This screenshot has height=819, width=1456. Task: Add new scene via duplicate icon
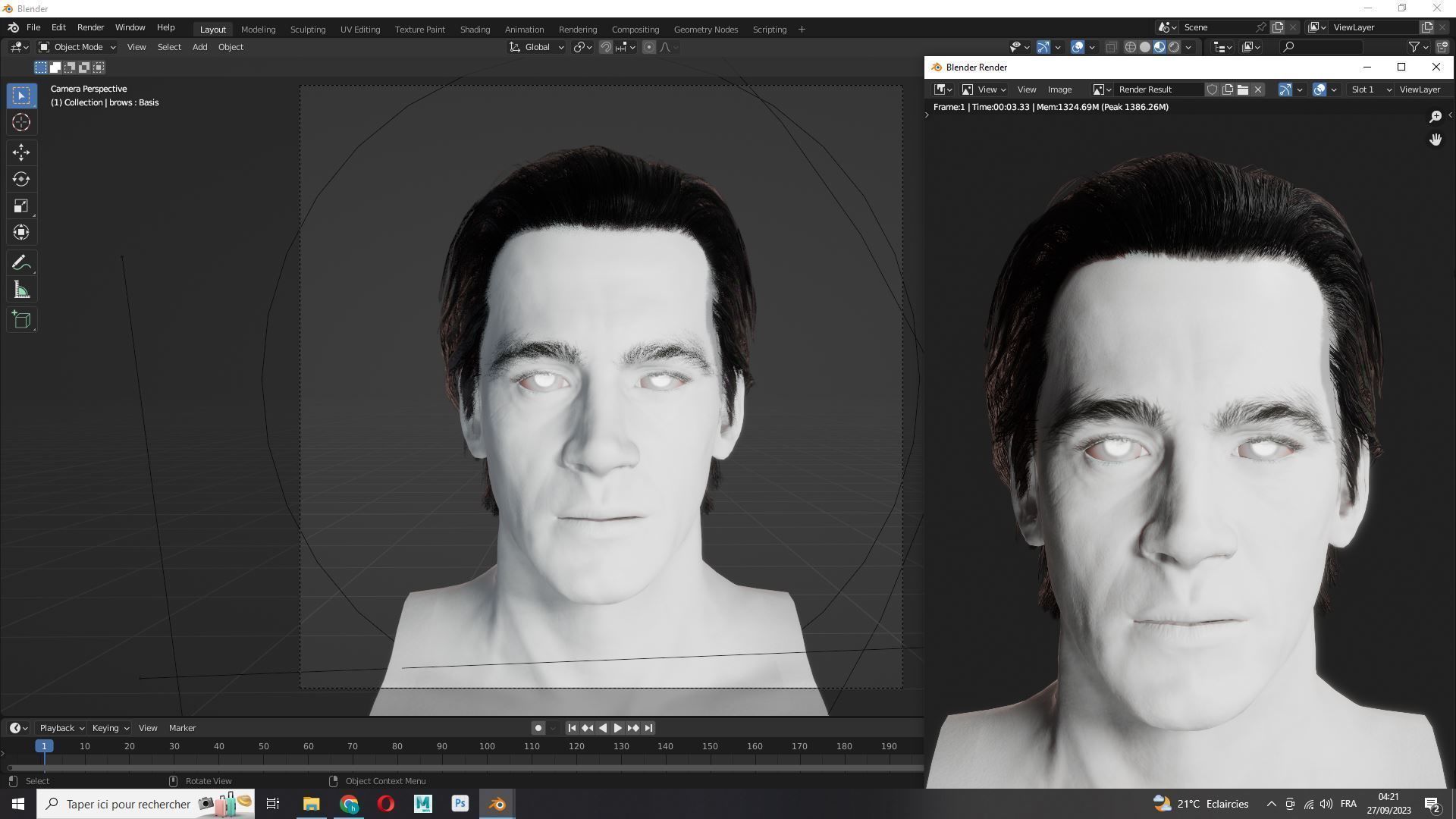tap(1278, 27)
